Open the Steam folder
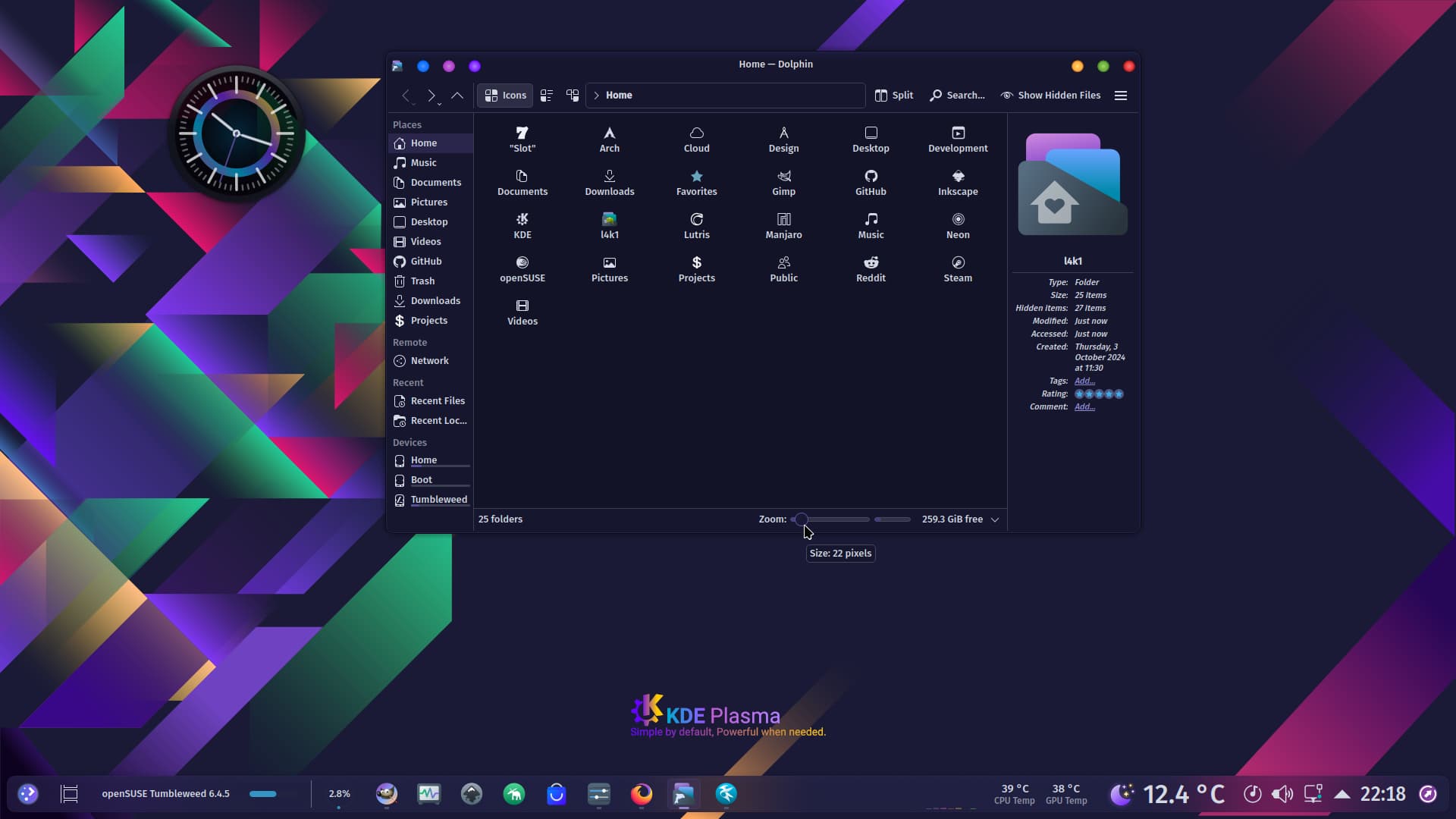 tap(958, 268)
